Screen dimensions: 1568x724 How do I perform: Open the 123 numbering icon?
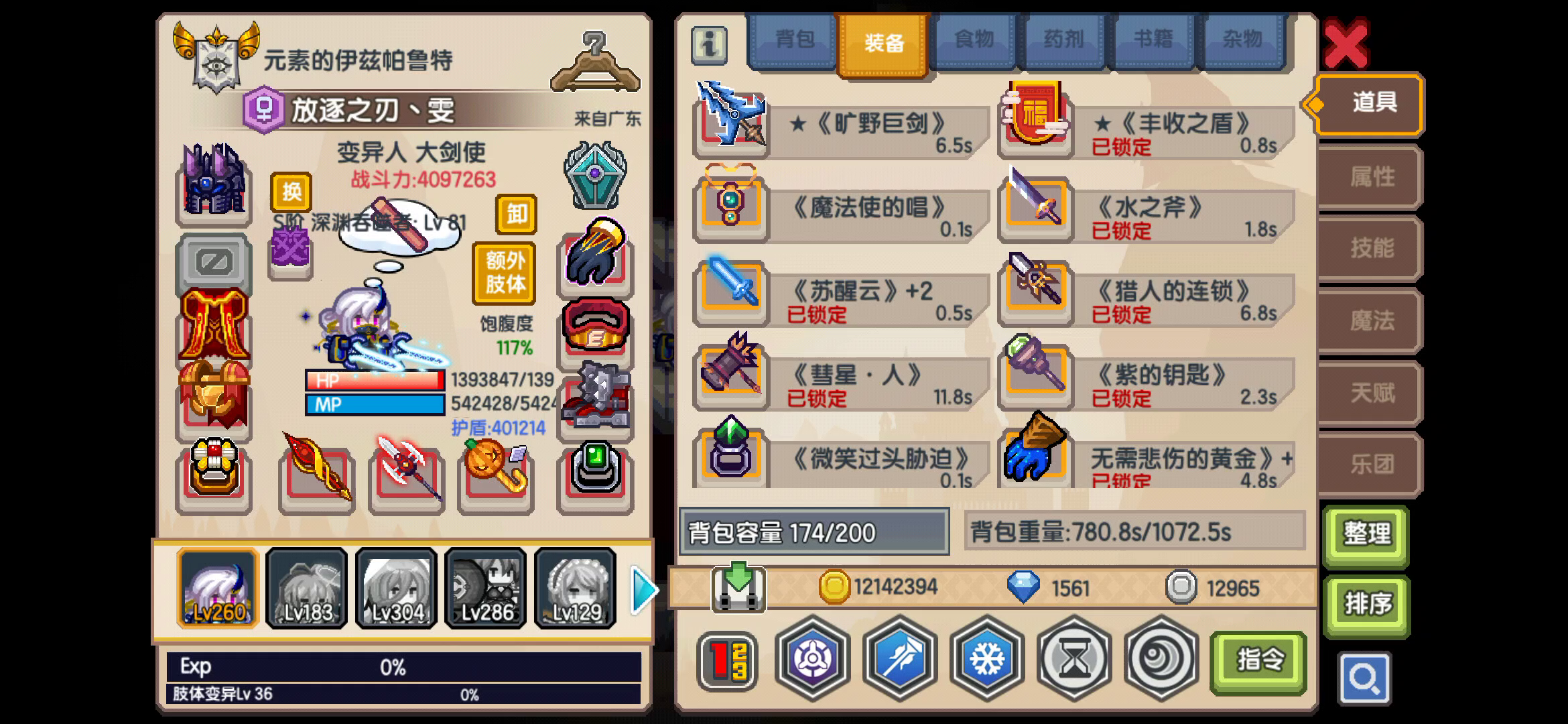[727, 660]
